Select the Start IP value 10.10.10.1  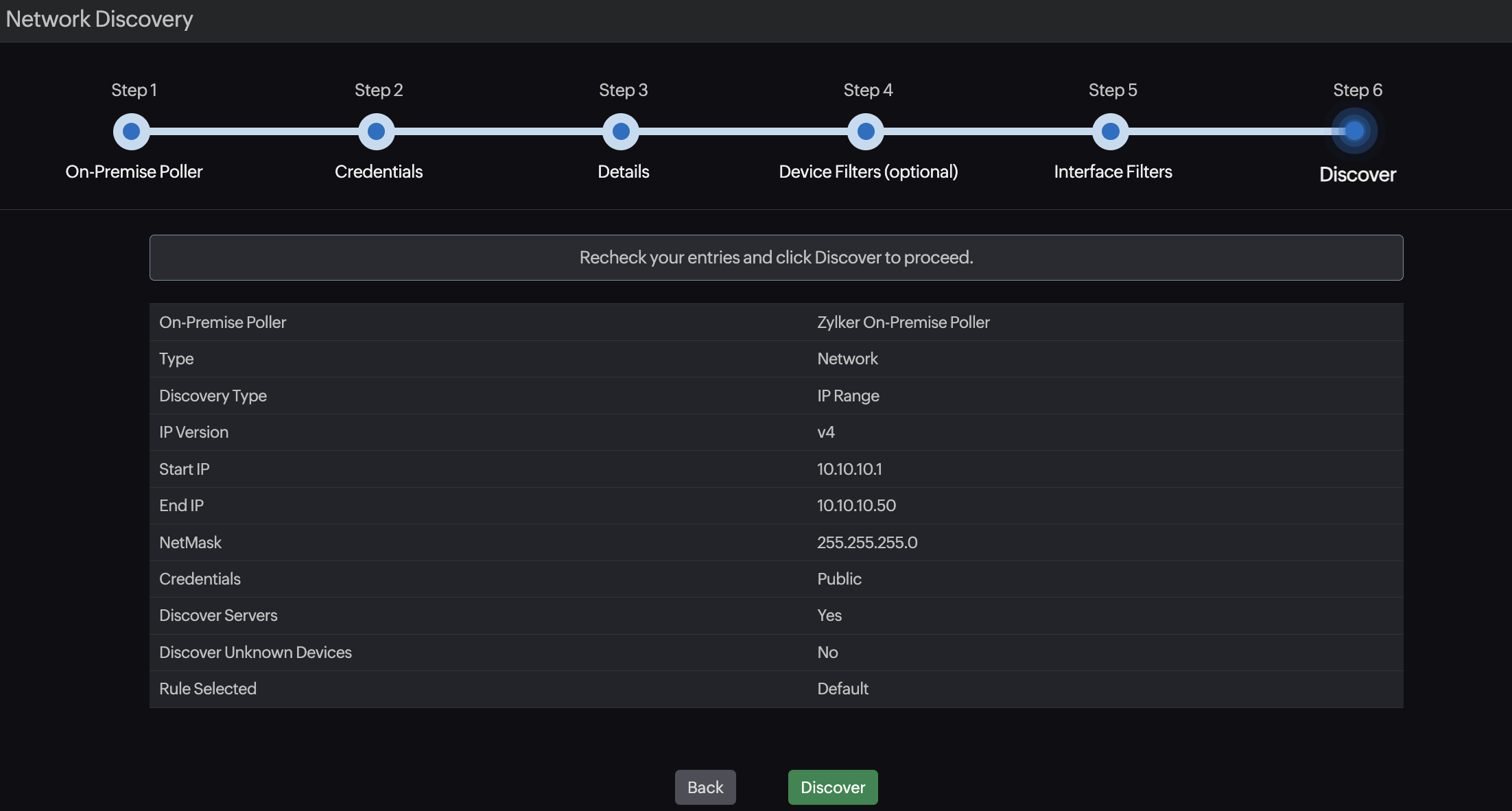[x=849, y=469]
